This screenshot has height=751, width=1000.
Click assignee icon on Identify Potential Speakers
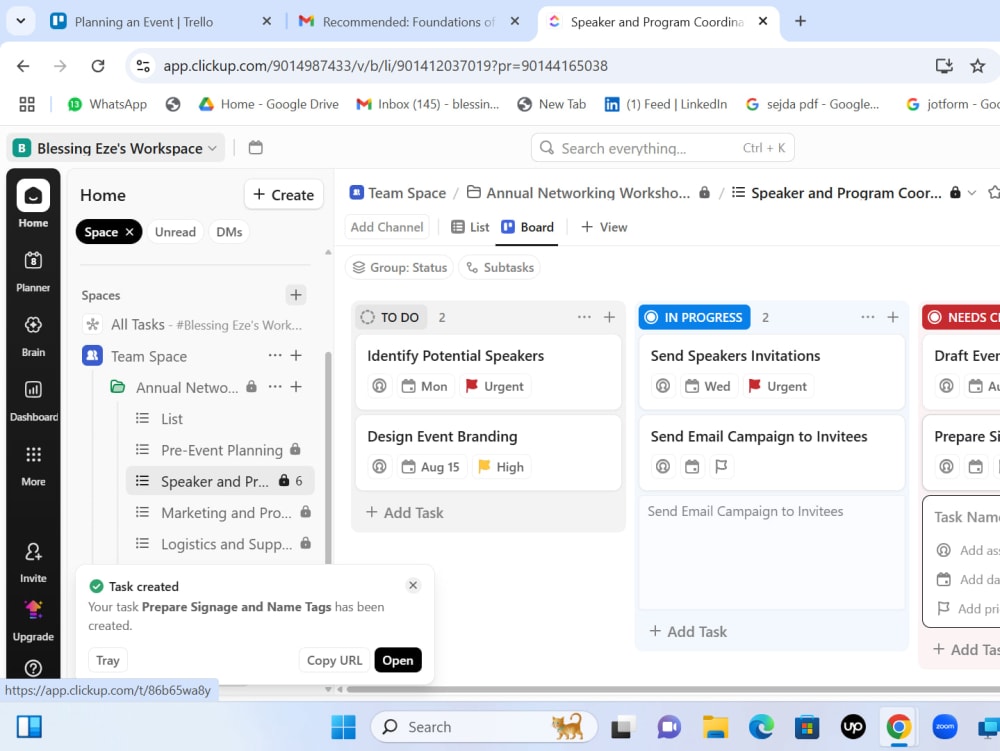(379, 386)
